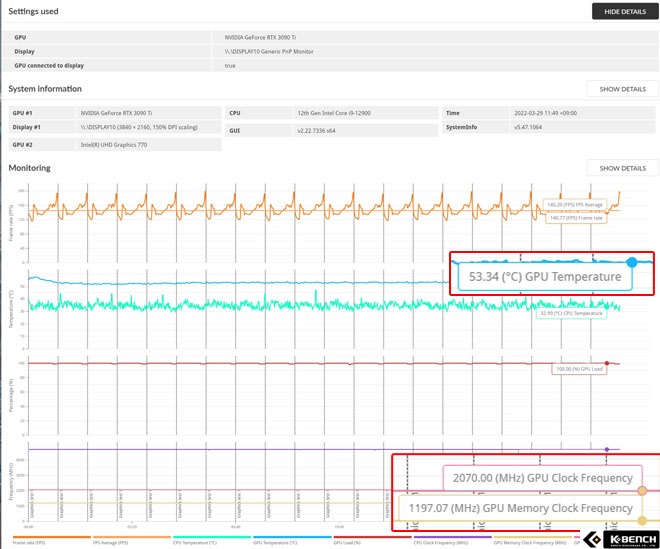Image resolution: width=660 pixels, height=549 pixels.
Task: Click the 'CPU' label in System information
Action: click(235, 113)
